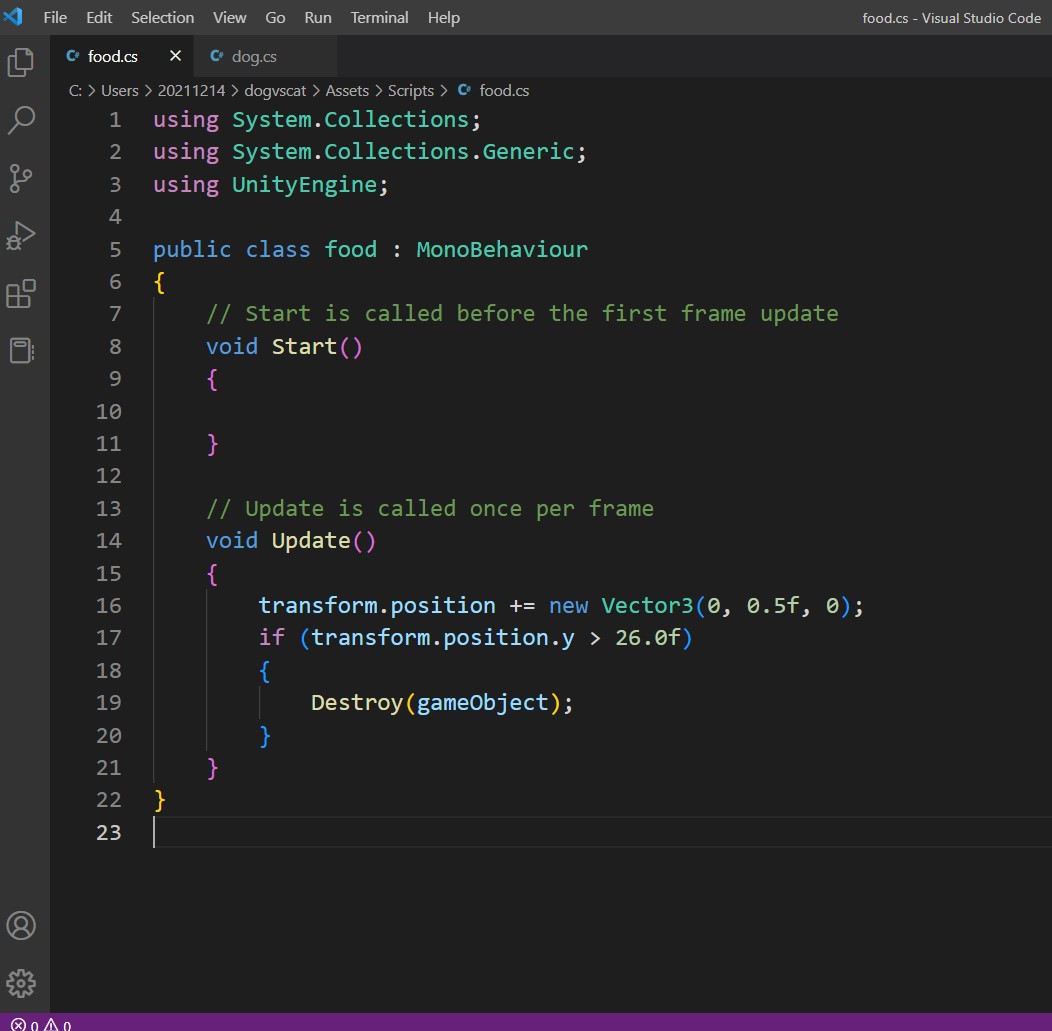Open the notebook-style panel icon below Extensions
Screen dimensions: 1052x1031
click(21, 350)
